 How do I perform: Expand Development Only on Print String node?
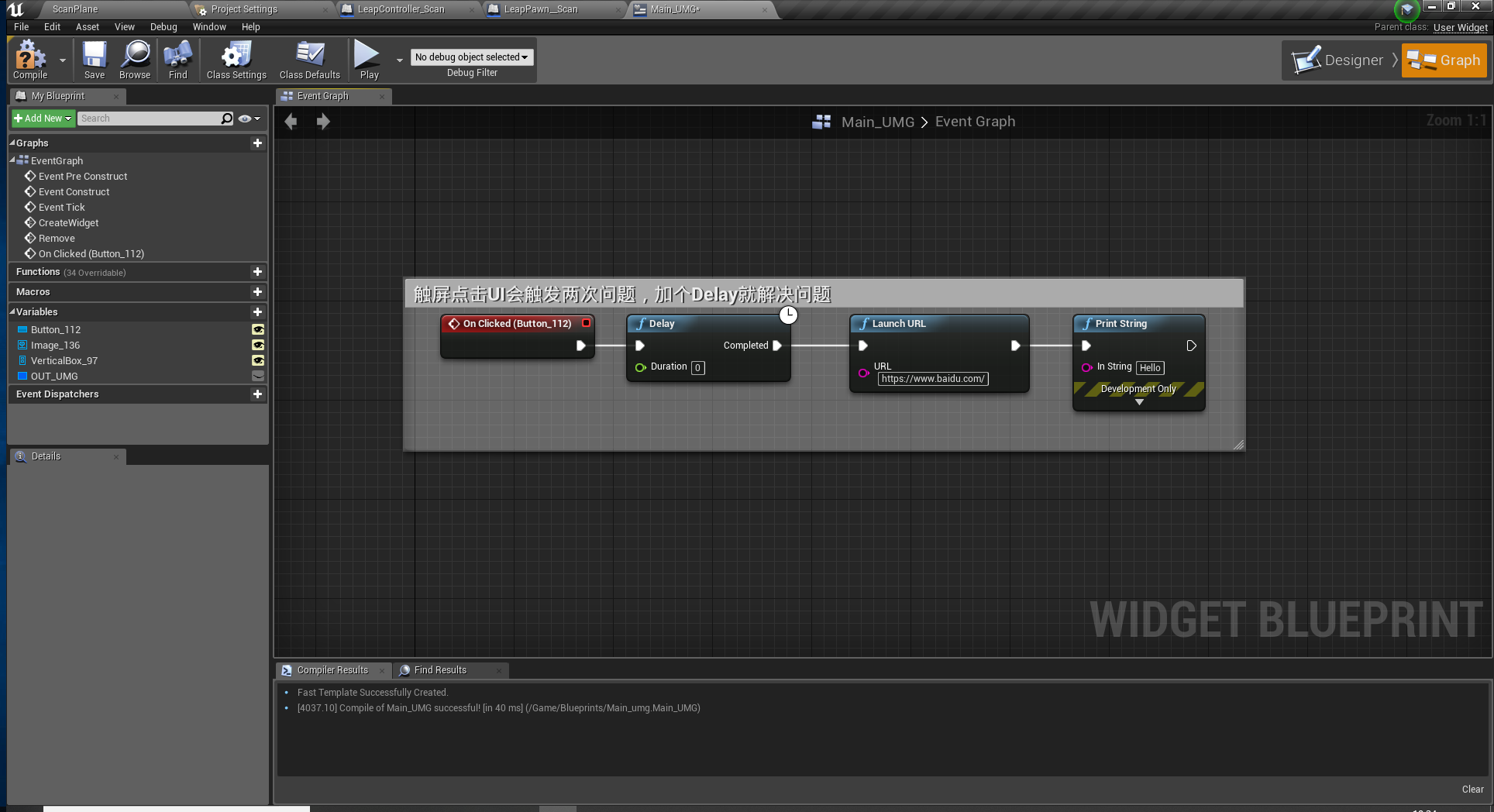(1138, 401)
